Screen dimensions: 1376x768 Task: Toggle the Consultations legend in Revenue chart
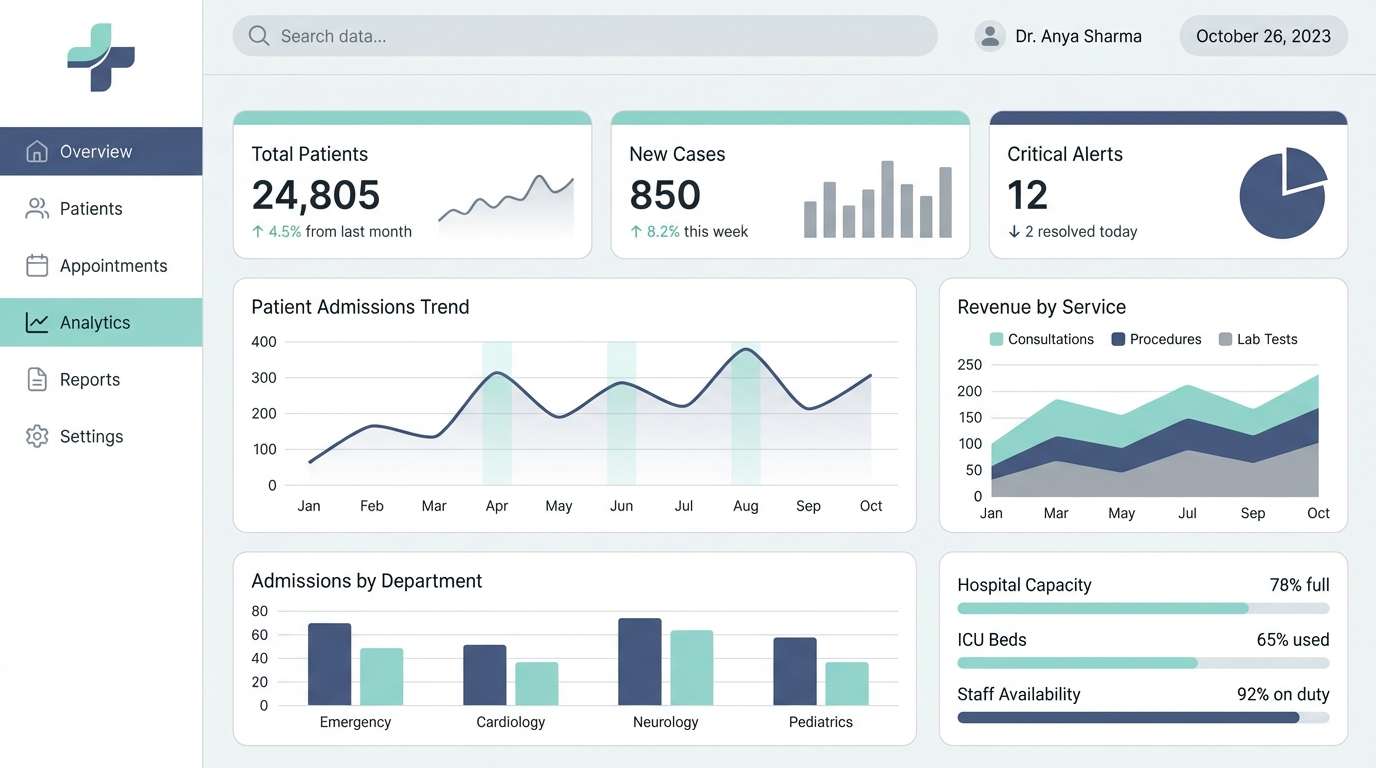click(x=1041, y=339)
